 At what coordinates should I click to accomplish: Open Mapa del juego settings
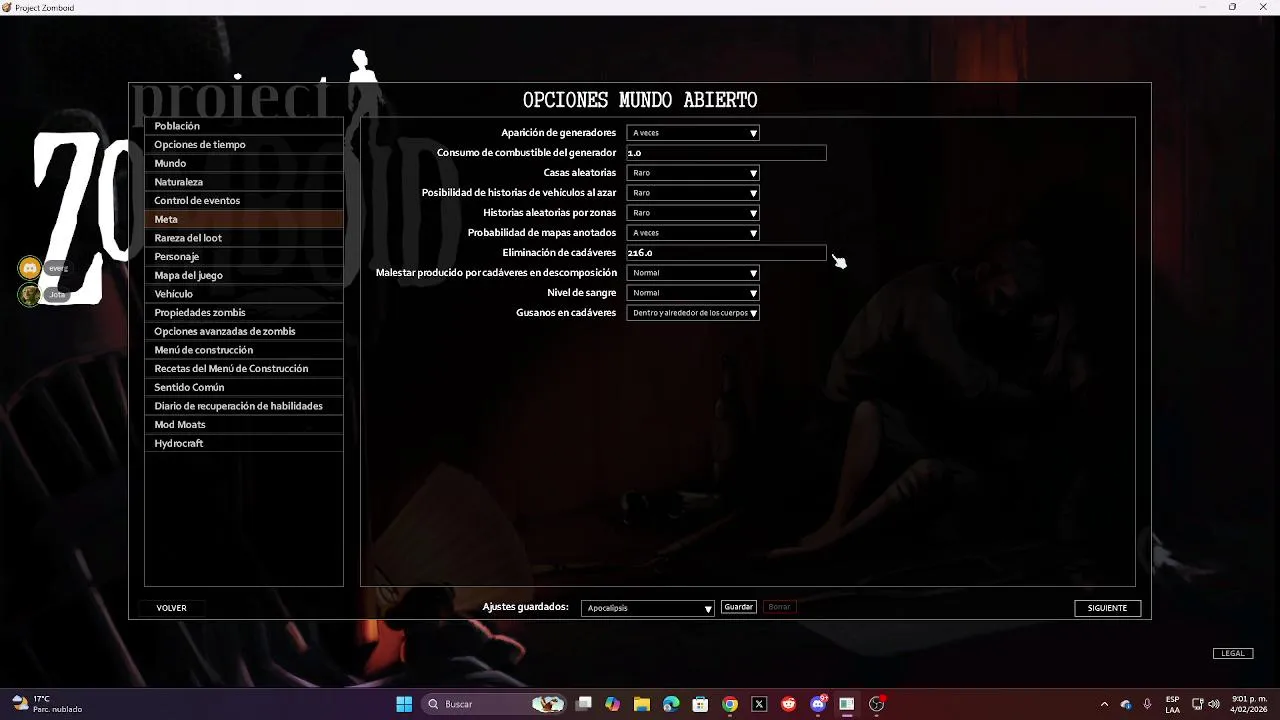(244, 275)
